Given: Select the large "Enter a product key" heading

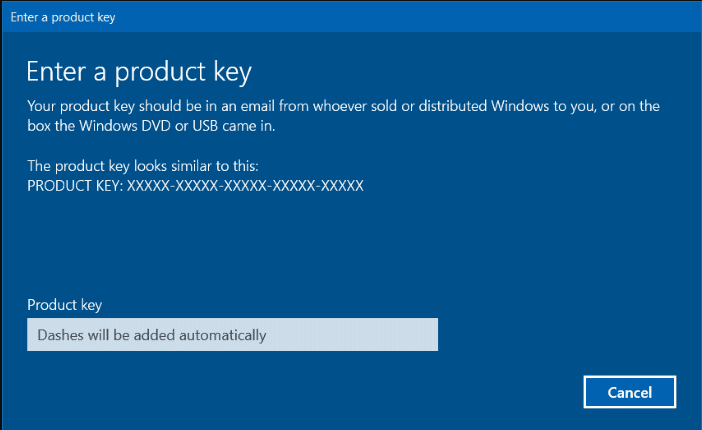Looking at the screenshot, I should point(138,71).
